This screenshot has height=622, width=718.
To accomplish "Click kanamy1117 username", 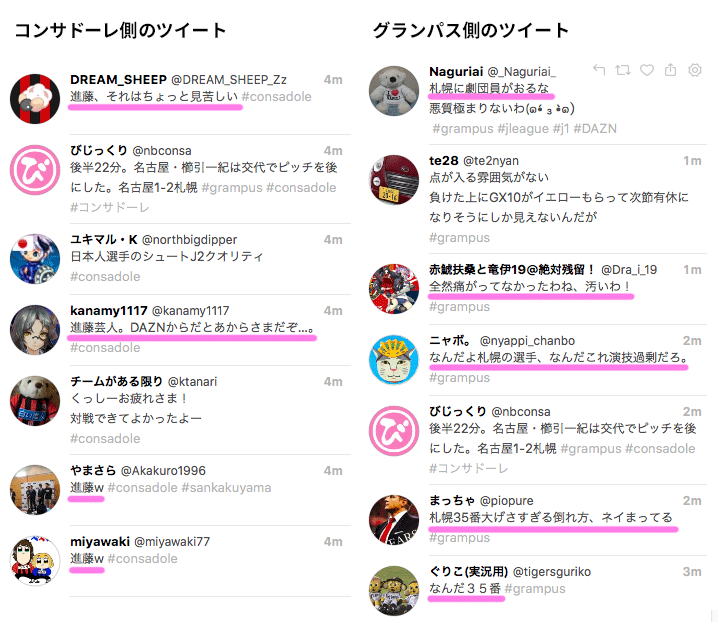I will (x=109, y=311).
